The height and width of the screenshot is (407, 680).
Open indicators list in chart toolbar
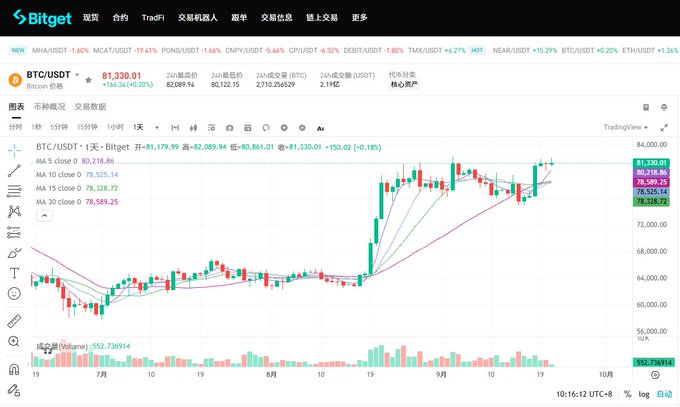(211, 128)
